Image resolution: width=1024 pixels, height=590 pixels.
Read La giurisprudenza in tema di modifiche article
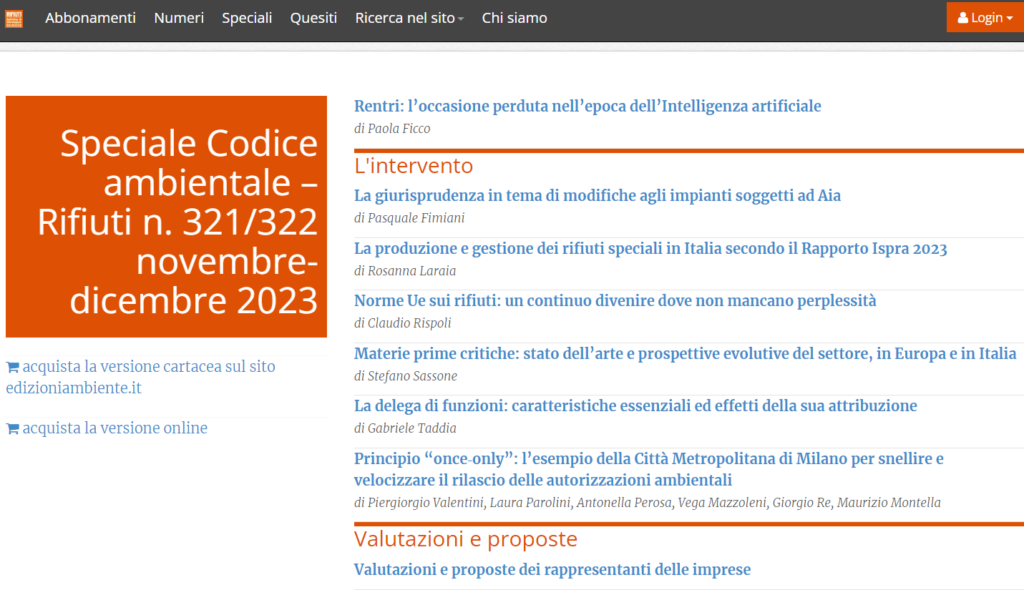pyautogui.click(x=597, y=195)
